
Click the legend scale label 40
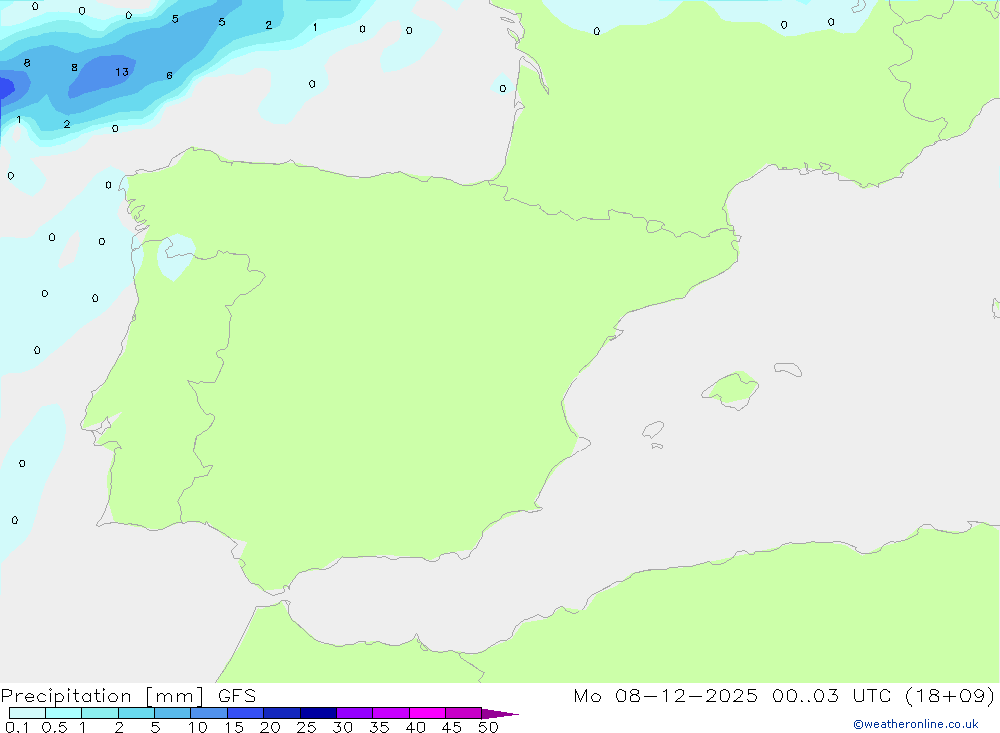coord(415,727)
